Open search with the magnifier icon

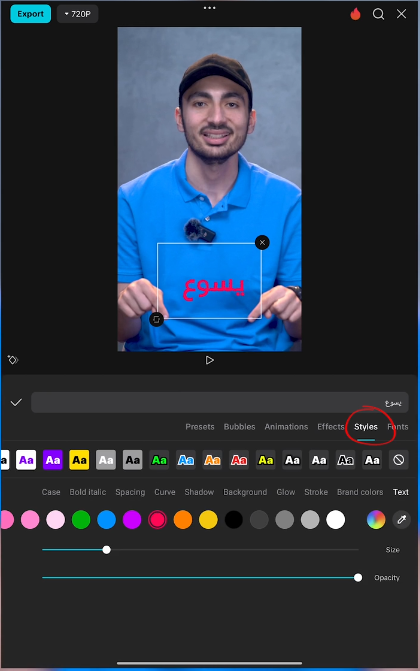pos(378,14)
